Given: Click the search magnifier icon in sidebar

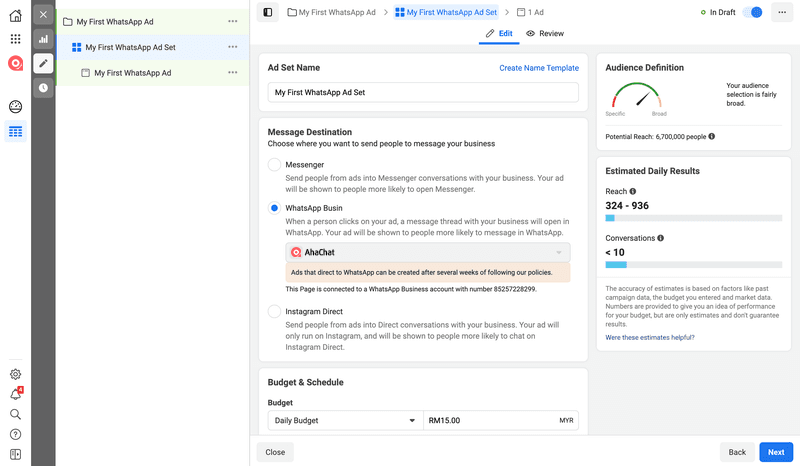Looking at the screenshot, I should (15, 414).
